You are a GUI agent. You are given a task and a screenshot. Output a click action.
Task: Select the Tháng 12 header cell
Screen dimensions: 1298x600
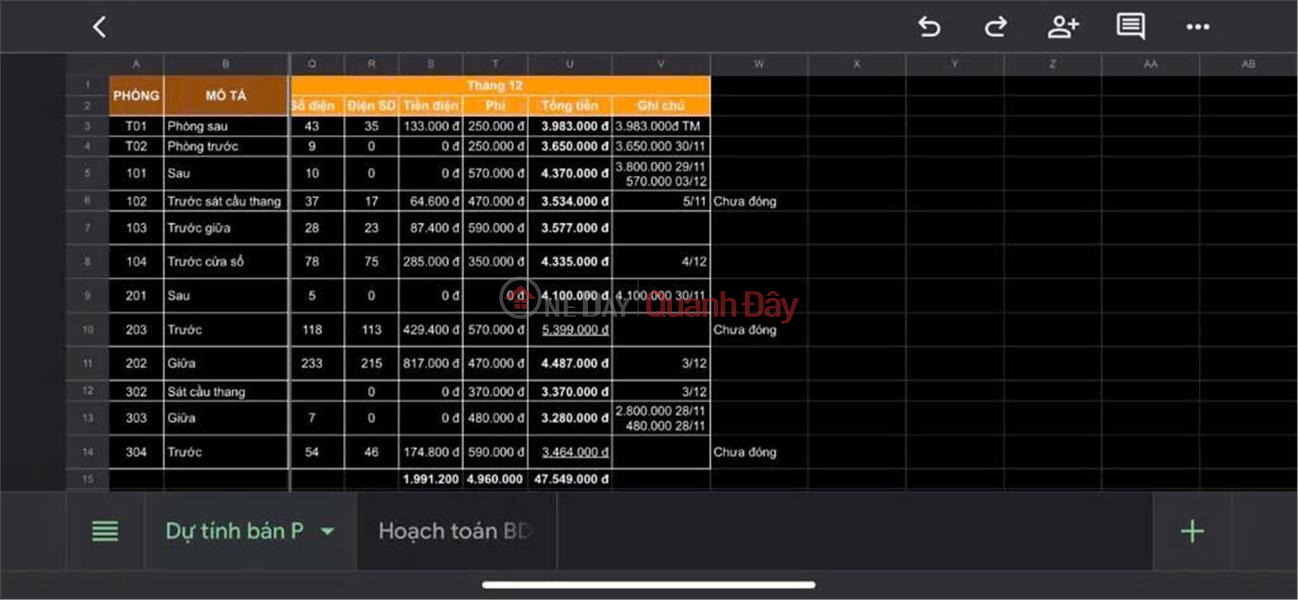click(x=500, y=86)
